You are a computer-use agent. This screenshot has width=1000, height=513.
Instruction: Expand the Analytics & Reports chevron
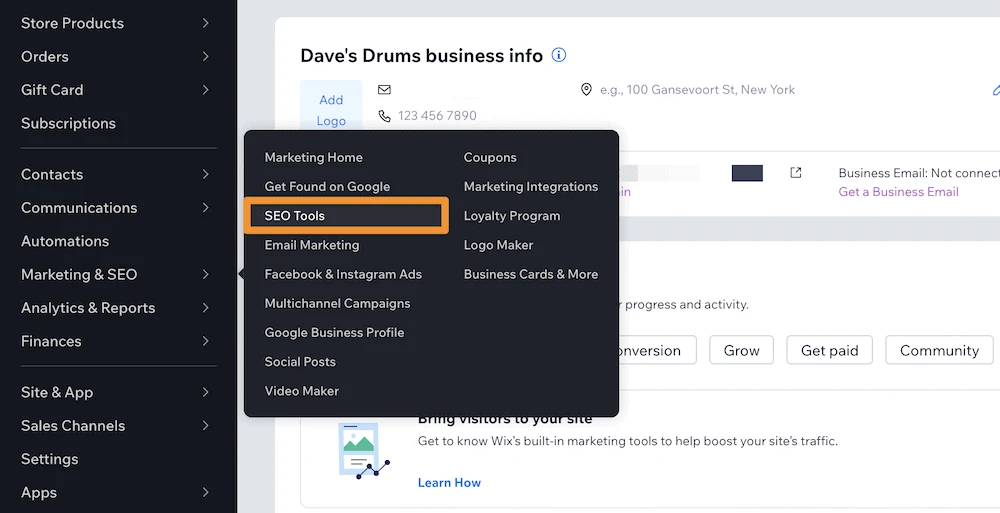pyautogui.click(x=205, y=308)
